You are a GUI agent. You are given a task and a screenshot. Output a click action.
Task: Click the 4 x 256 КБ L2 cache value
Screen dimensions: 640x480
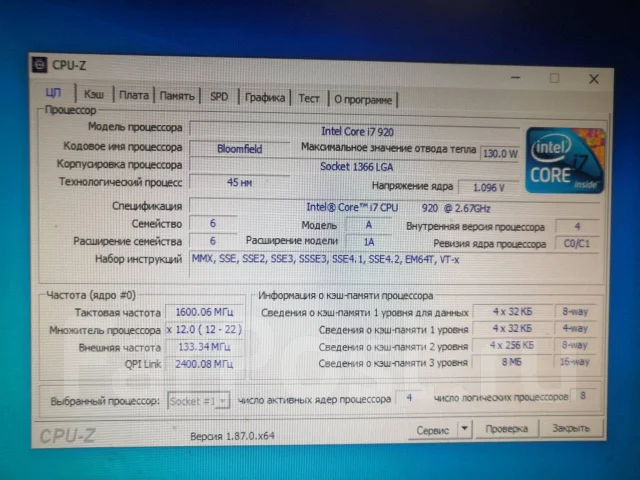512,345
